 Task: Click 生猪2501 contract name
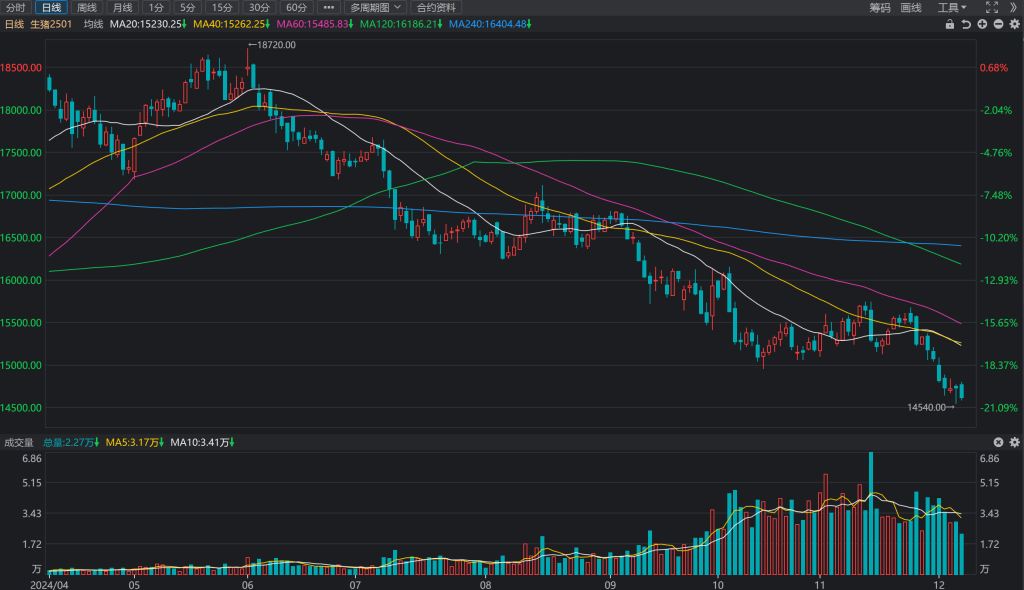pos(51,24)
